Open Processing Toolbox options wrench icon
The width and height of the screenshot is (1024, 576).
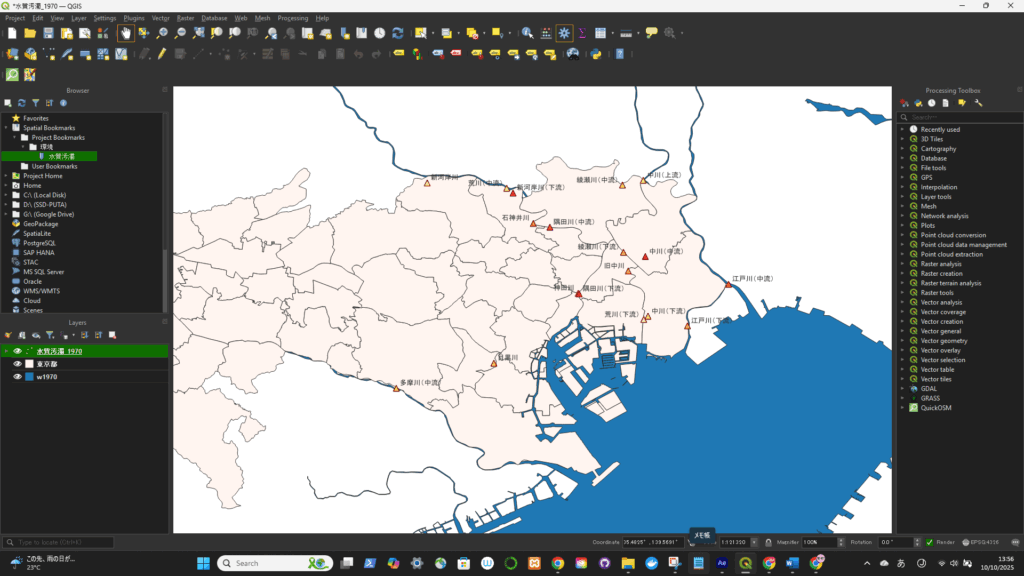978,102
